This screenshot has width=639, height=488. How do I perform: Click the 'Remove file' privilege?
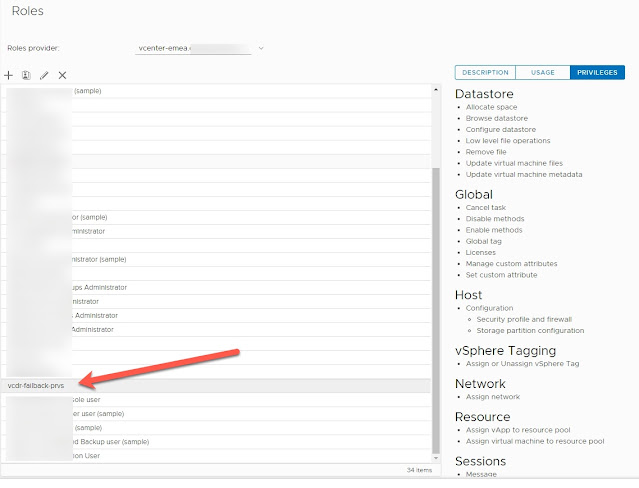486,152
